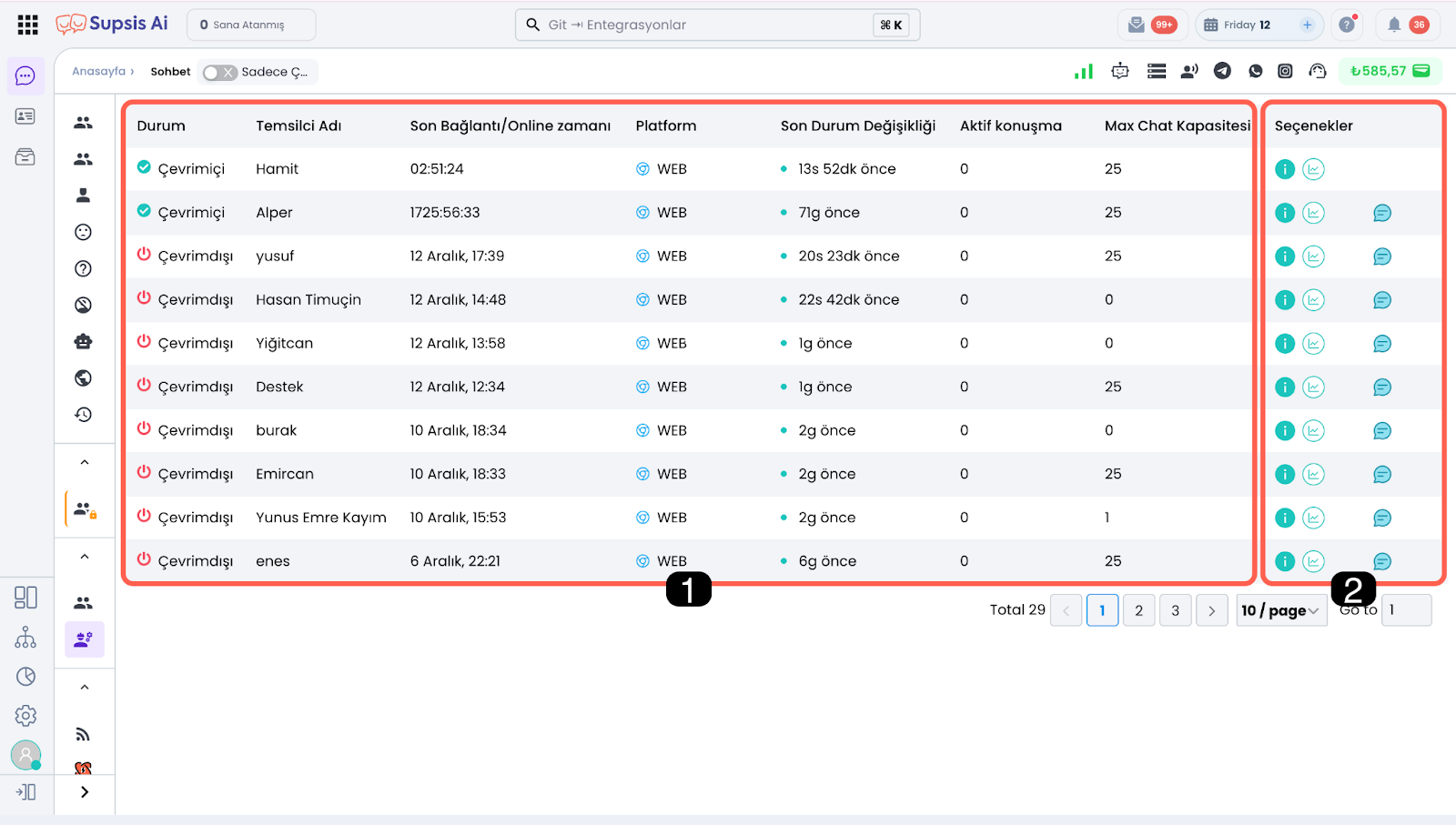
Task: Click the Anasayfa breadcrumb link
Action: click(x=98, y=71)
